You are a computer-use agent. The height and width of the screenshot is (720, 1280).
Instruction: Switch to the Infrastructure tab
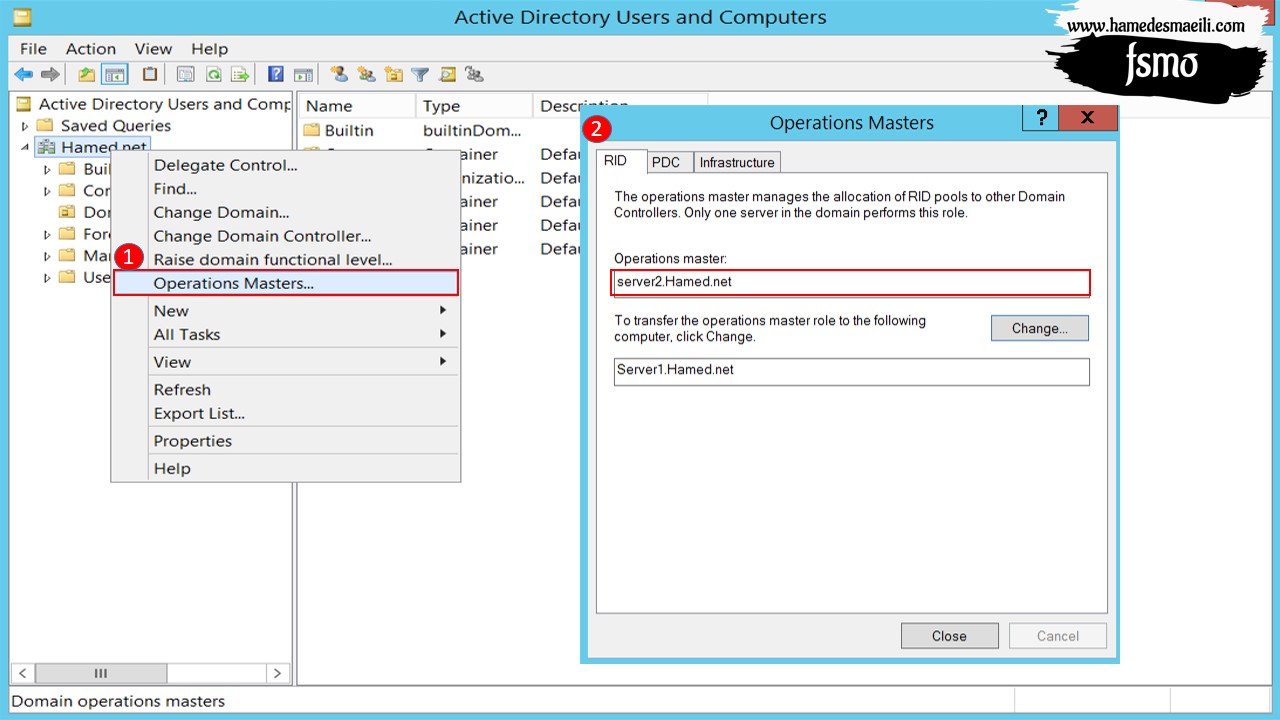(737, 162)
